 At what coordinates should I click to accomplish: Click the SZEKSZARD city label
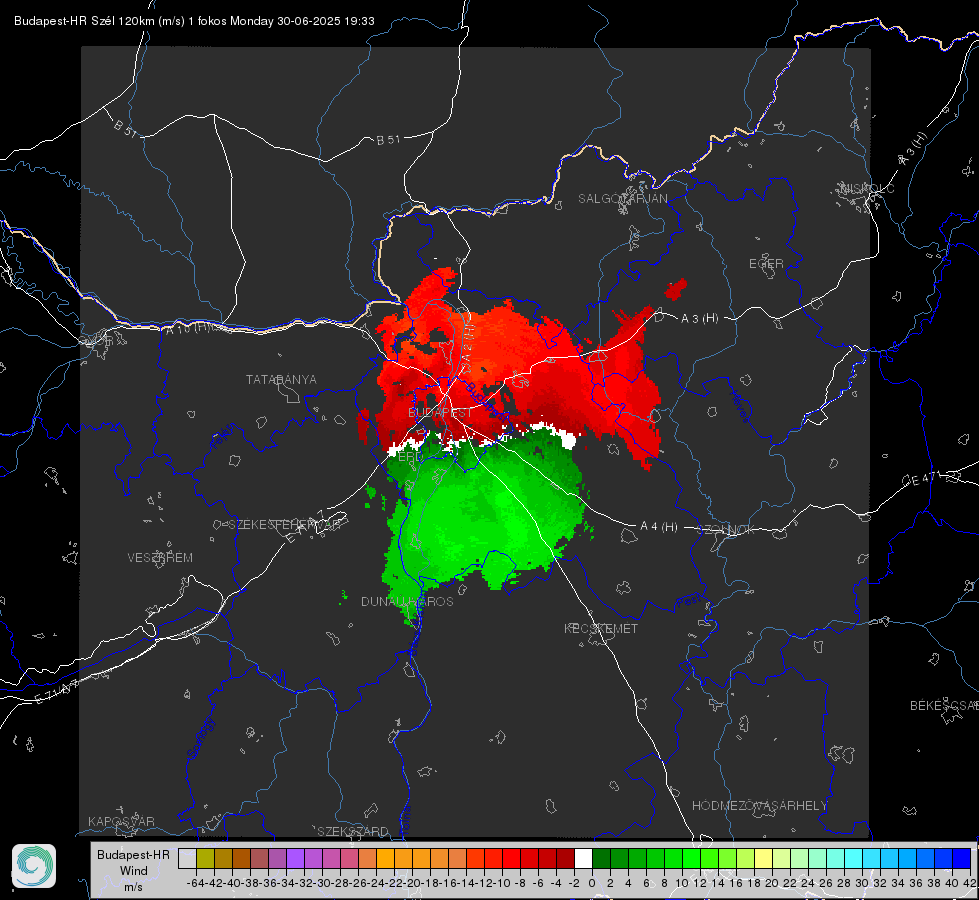353,831
